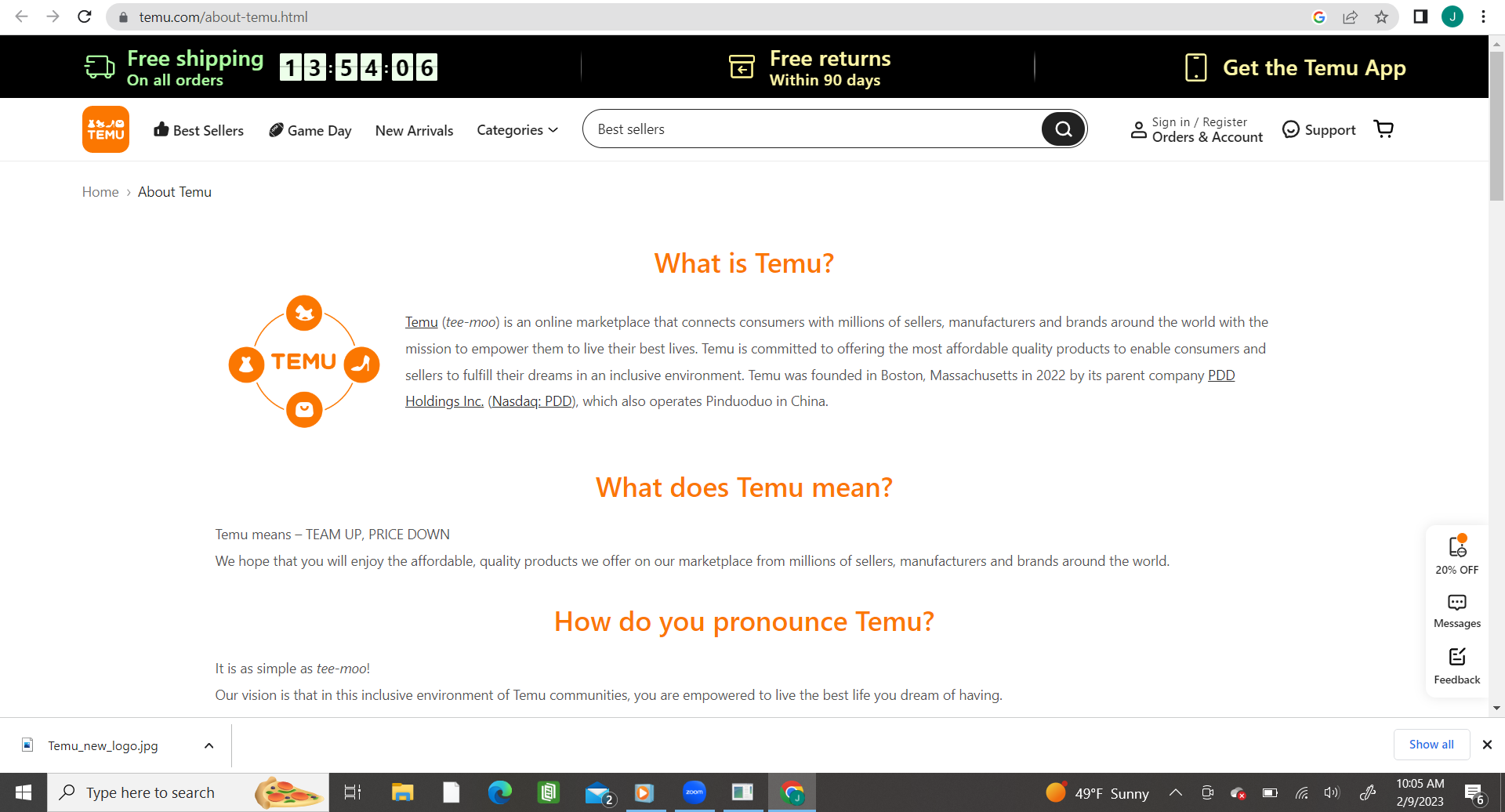Open File Explorer from taskbar
This screenshot has height=812, width=1505.
402,792
